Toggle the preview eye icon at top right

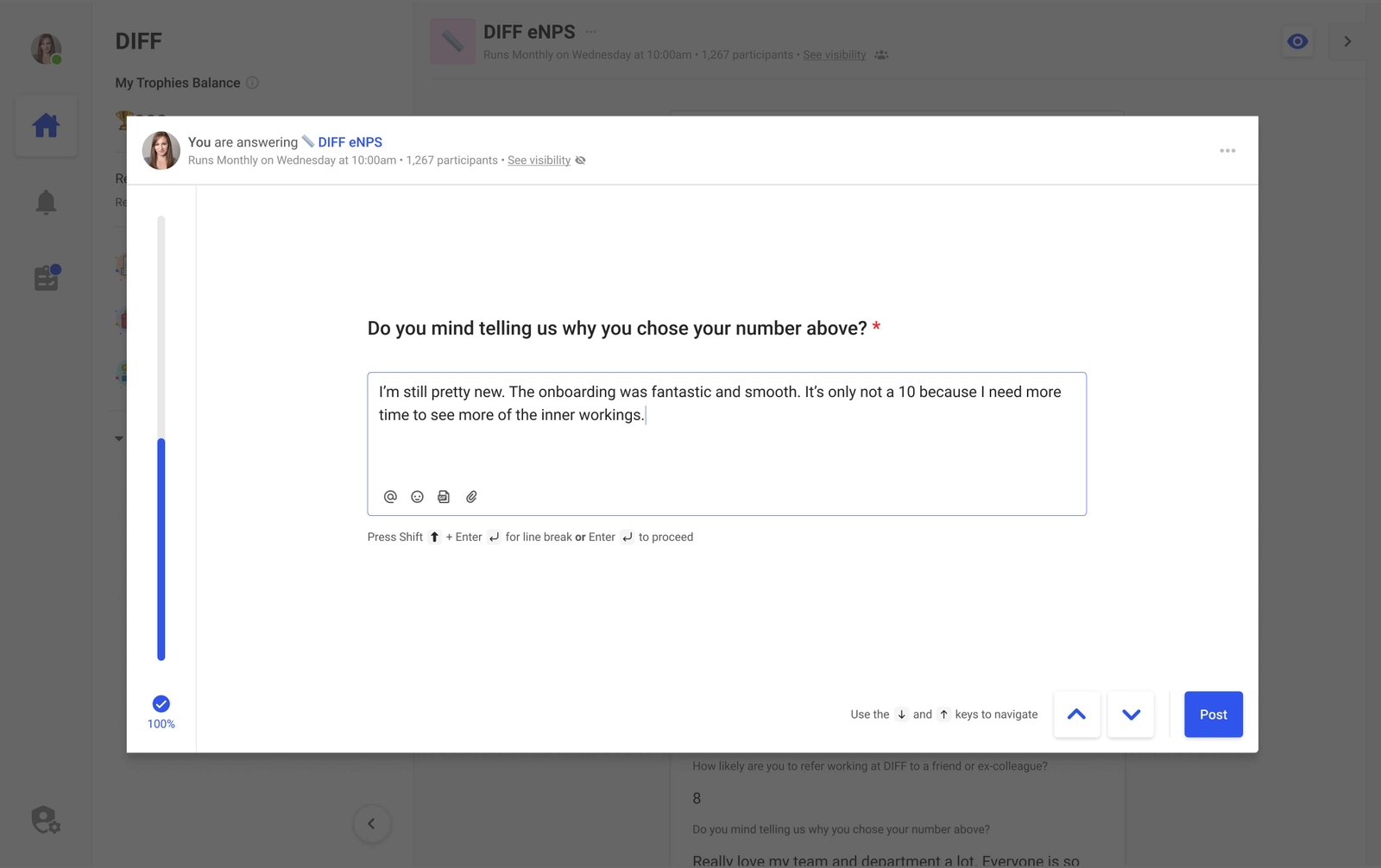(1297, 41)
